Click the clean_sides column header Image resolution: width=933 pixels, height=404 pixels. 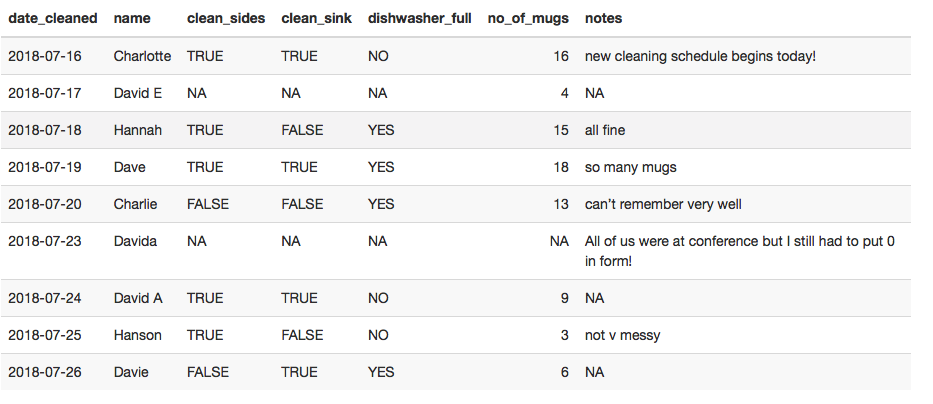[226, 18]
